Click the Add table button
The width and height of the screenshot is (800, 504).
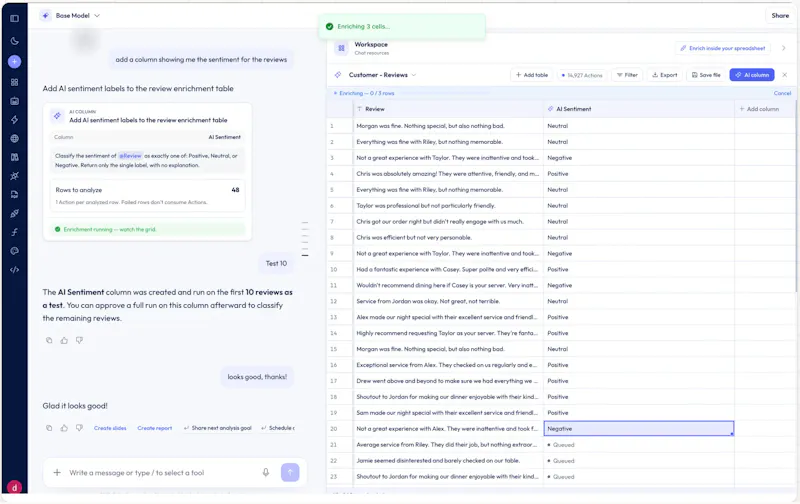coord(532,75)
